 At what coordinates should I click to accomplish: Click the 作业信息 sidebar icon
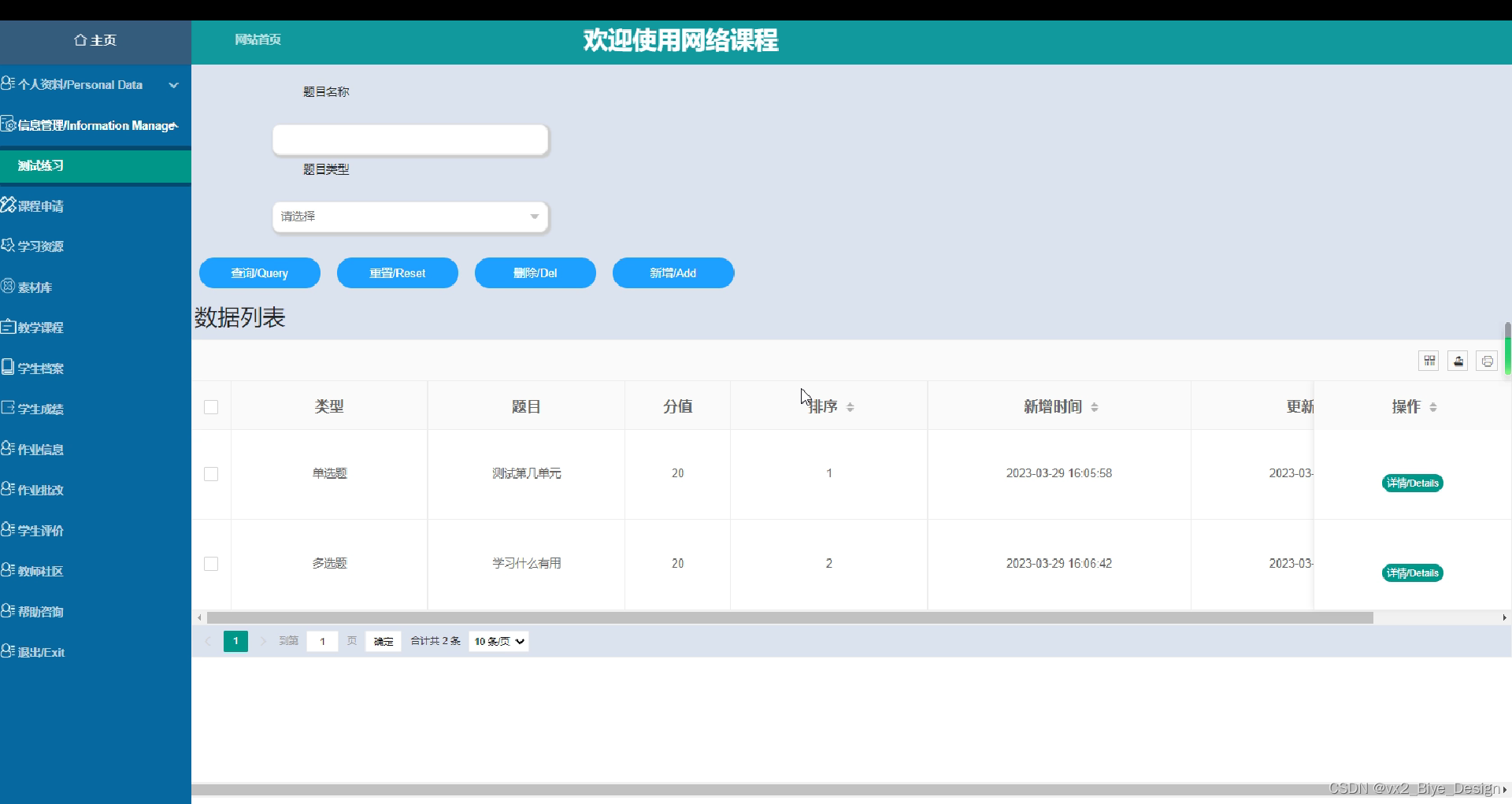tap(8, 449)
